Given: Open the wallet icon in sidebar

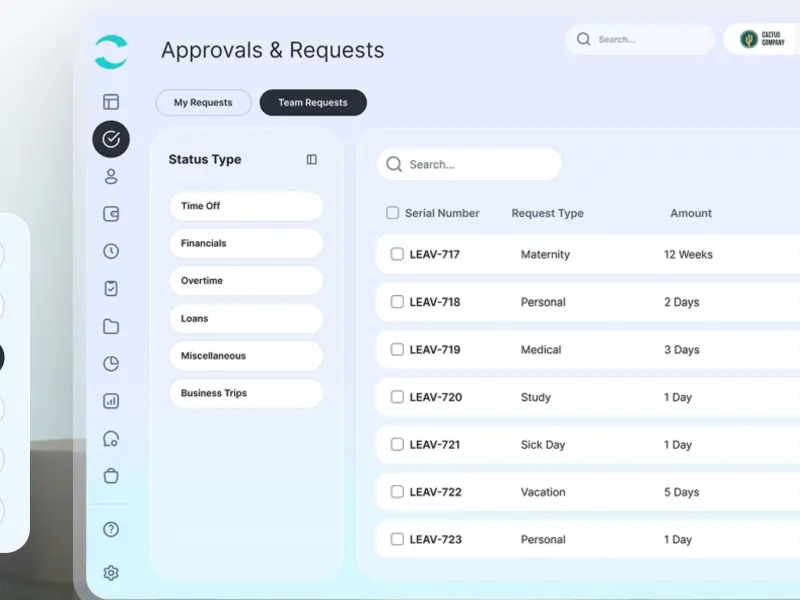Looking at the screenshot, I should click(x=111, y=214).
